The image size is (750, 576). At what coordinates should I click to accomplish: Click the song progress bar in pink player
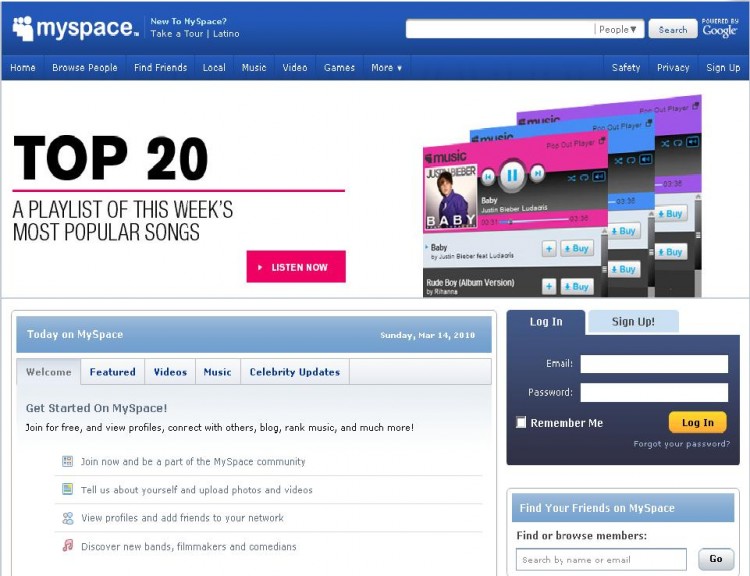click(536, 221)
